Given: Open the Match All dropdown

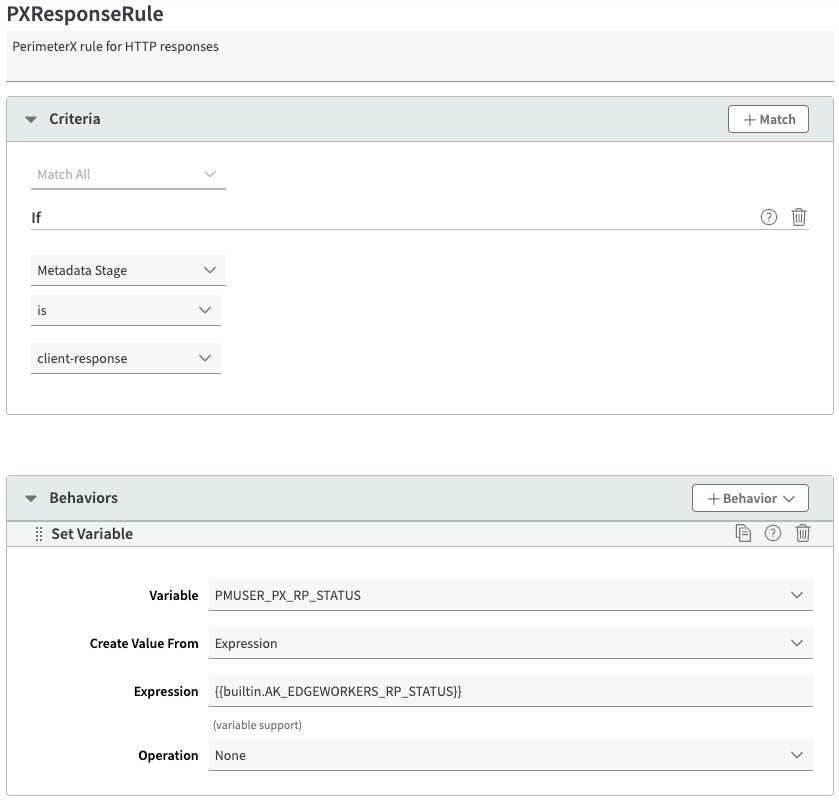Looking at the screenshot, I should [x=128, y=174].
